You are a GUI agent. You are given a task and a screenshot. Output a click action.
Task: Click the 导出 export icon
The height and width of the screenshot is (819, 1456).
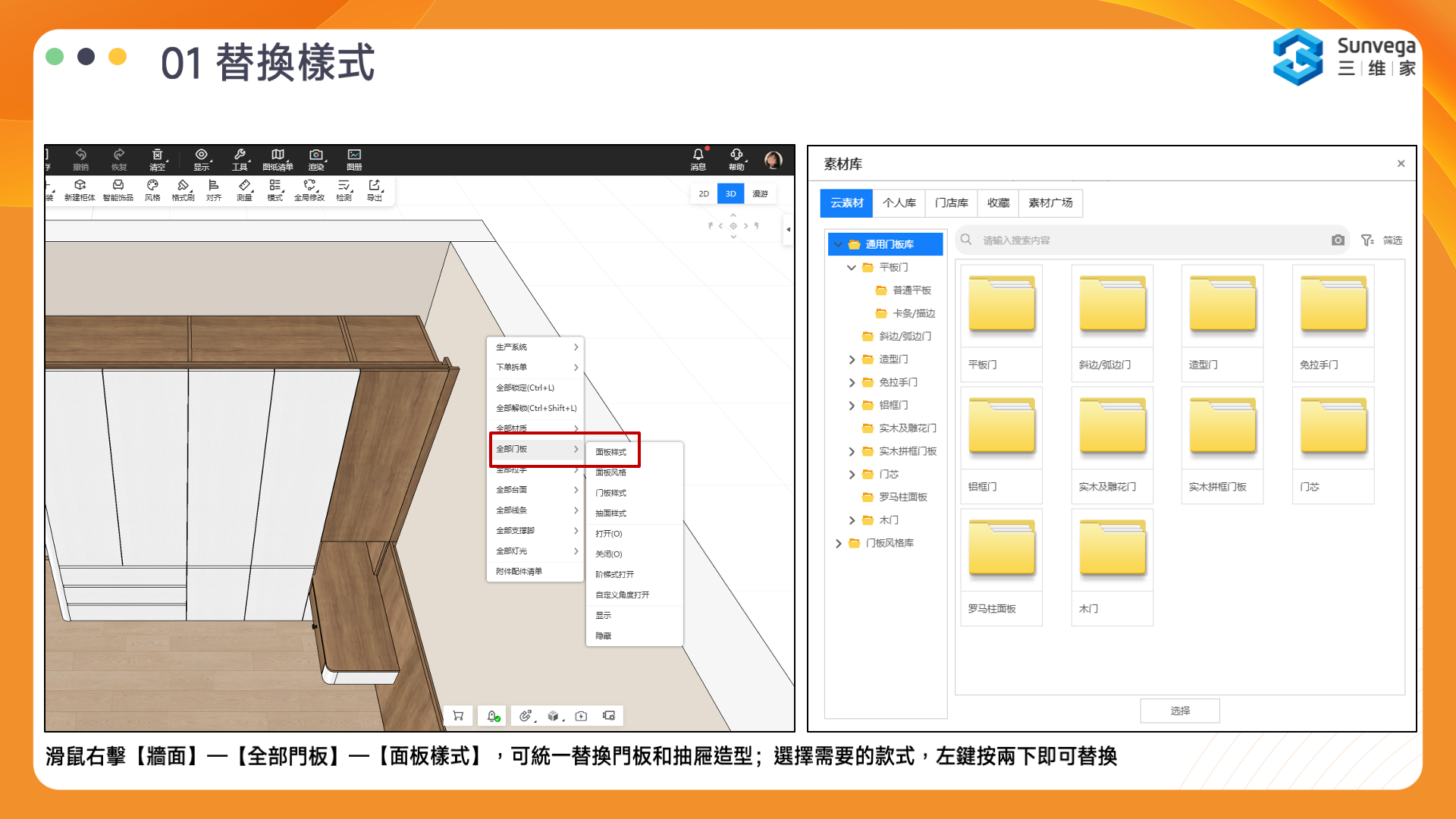point(375,185)
